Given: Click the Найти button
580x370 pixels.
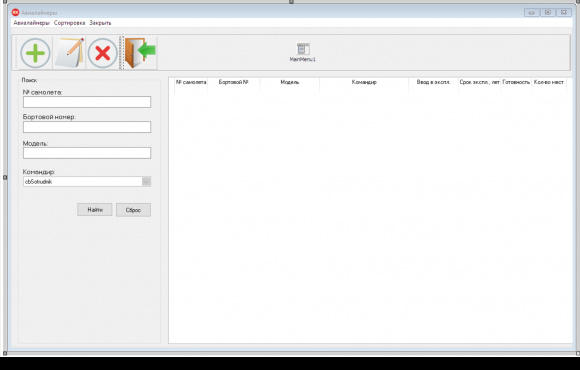Looking at the screenshot, I should pyautogui.click(x=95, y=210).
